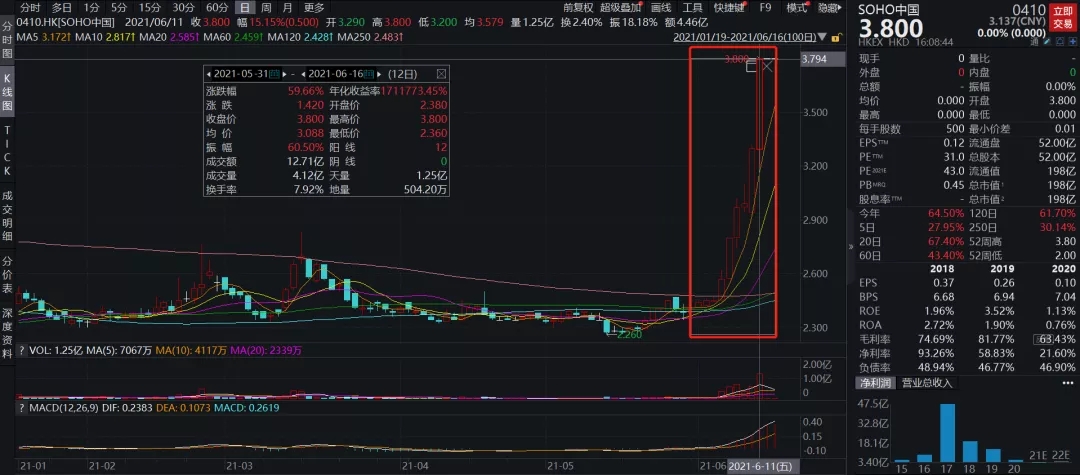
Task: Open the K线图 sidebar view
Action: 8,92
